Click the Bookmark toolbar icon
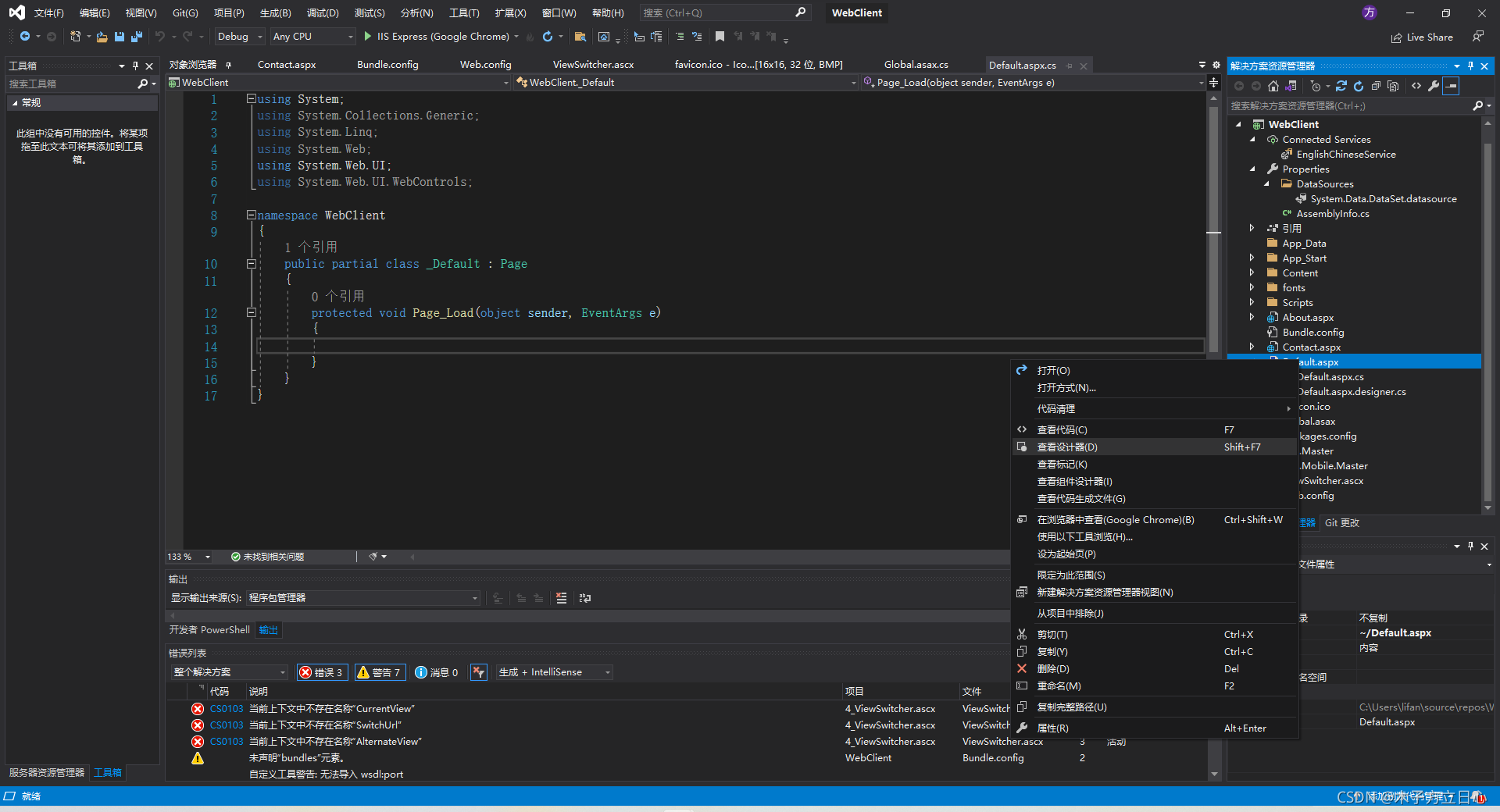 [x=720, y=37]
